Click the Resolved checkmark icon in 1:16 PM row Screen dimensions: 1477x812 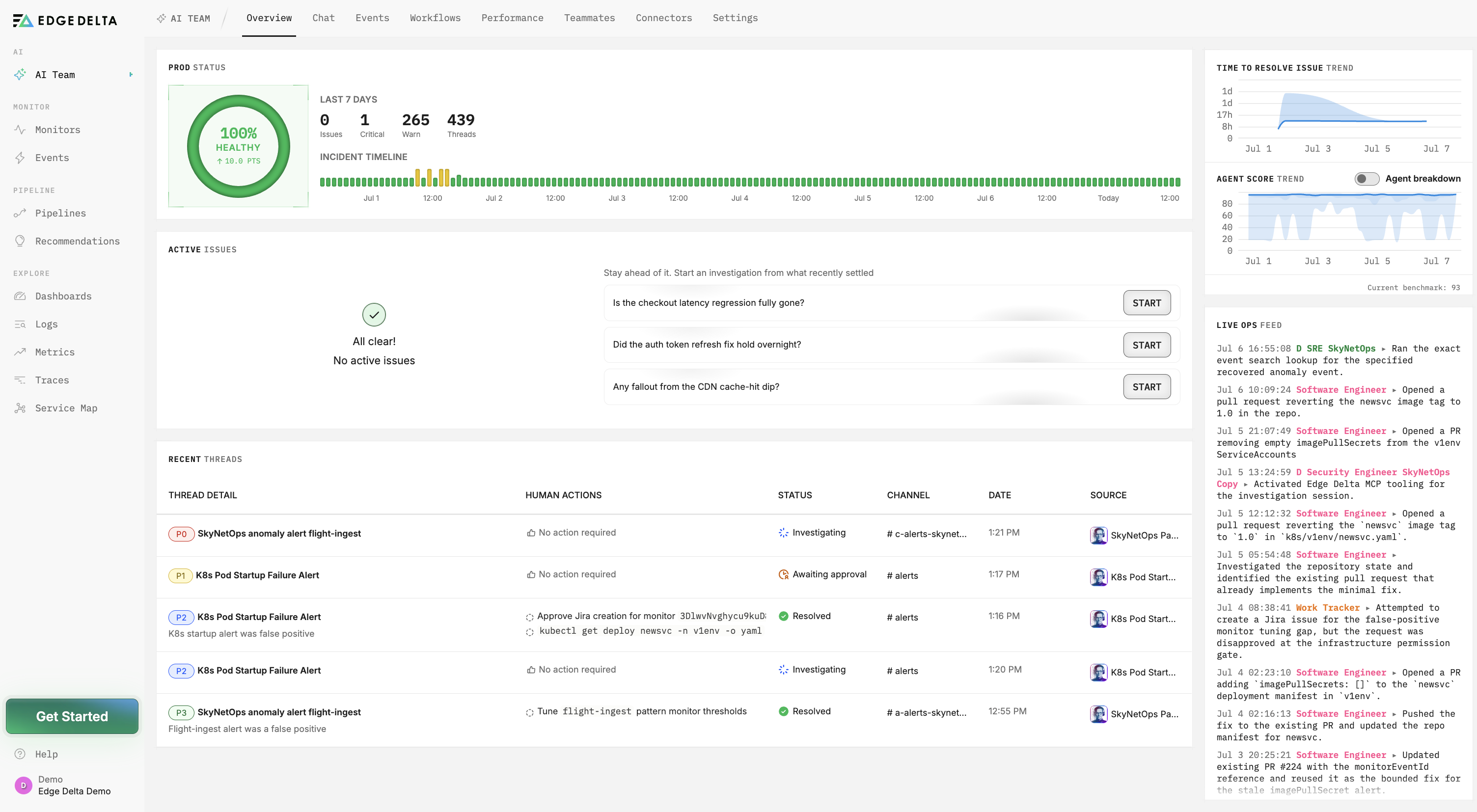tap(783, 617)
